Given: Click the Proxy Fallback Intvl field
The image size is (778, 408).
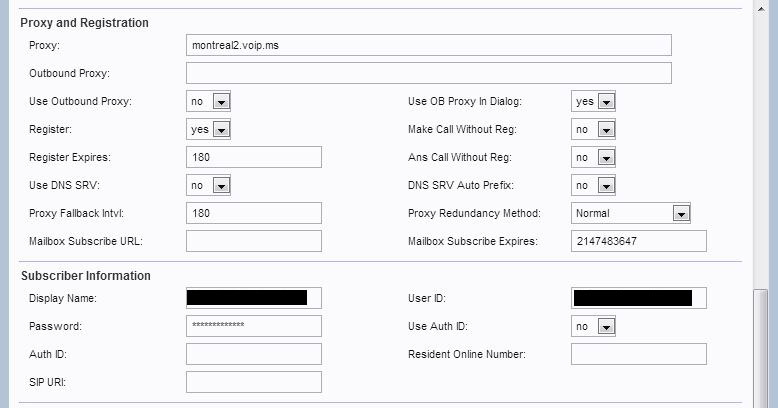Looking at the screenshot, I should click(253, 213).
